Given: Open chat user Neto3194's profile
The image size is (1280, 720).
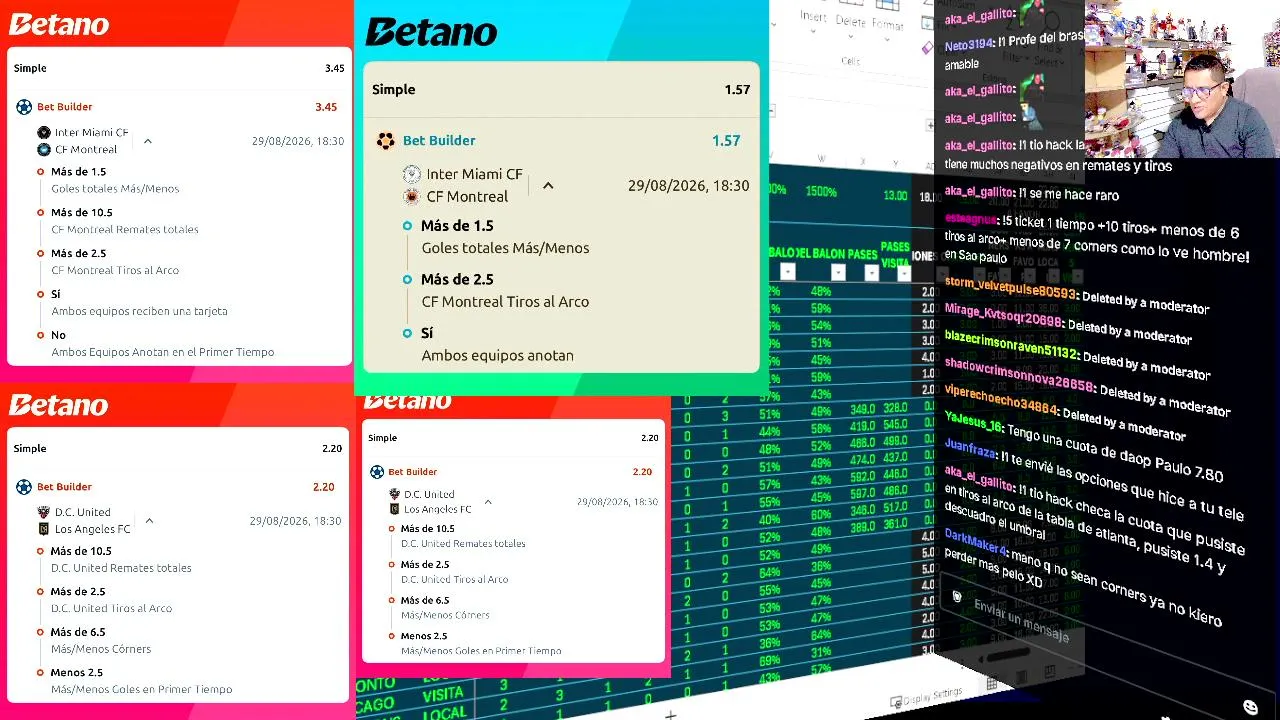Looking at the screenshot, I should pos(970,46).
